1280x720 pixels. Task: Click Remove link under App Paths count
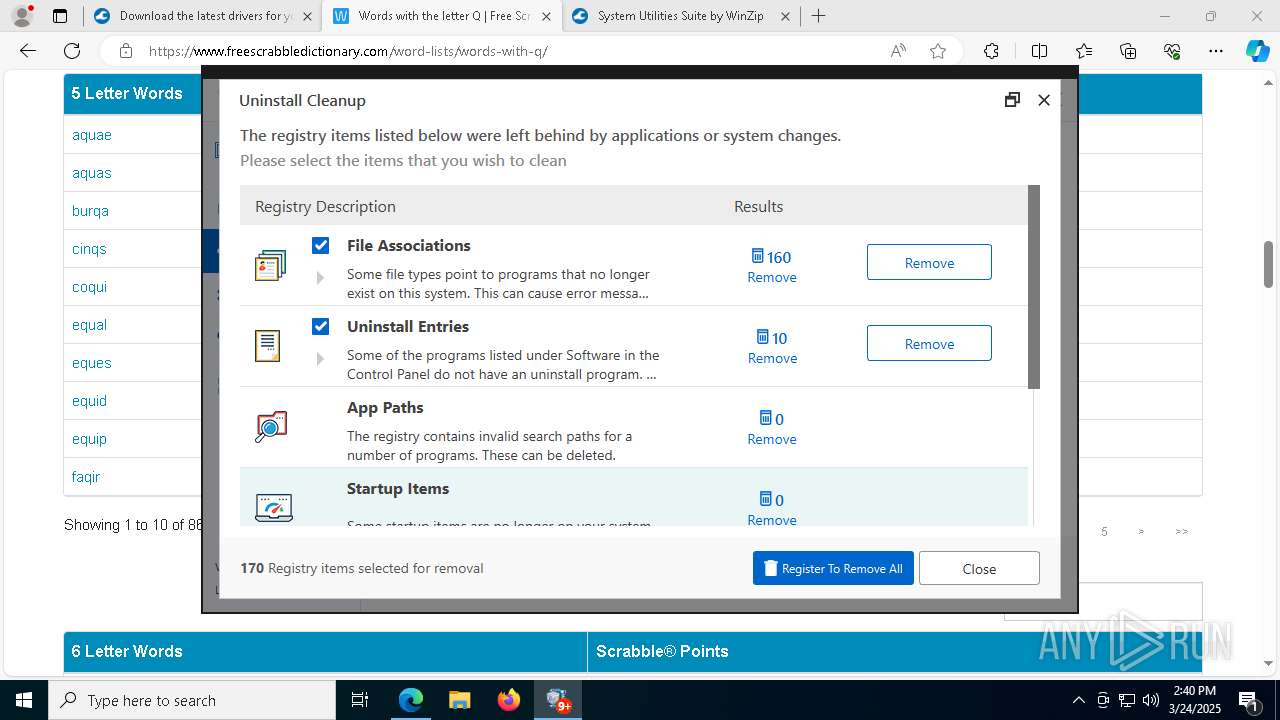click(x=772, y=439)
